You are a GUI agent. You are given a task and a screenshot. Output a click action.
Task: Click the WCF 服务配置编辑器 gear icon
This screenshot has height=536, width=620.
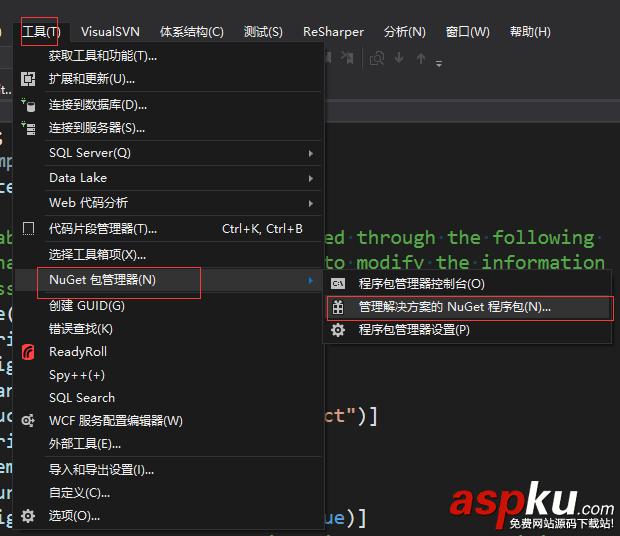coord(28,421)
